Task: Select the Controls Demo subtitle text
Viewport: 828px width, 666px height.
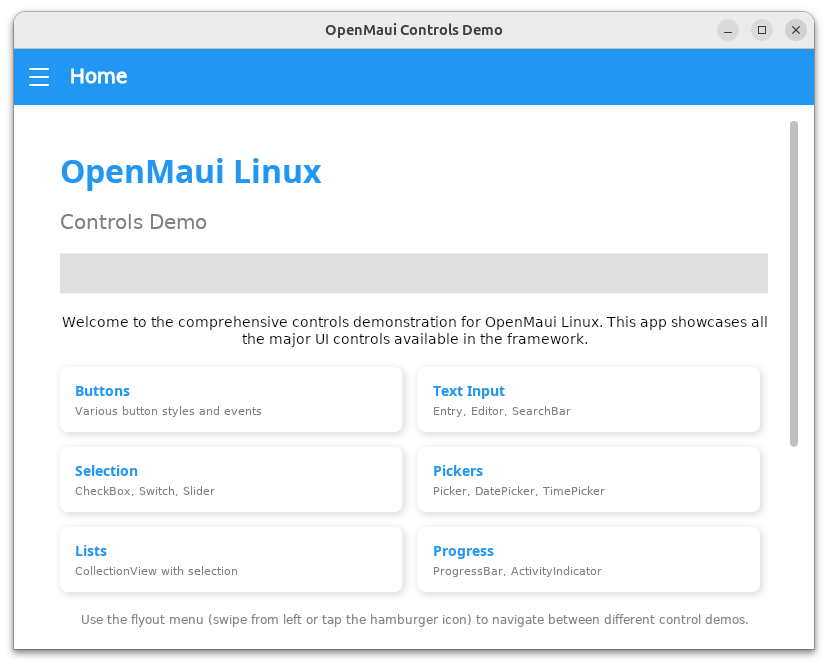Action: (133, 222)
